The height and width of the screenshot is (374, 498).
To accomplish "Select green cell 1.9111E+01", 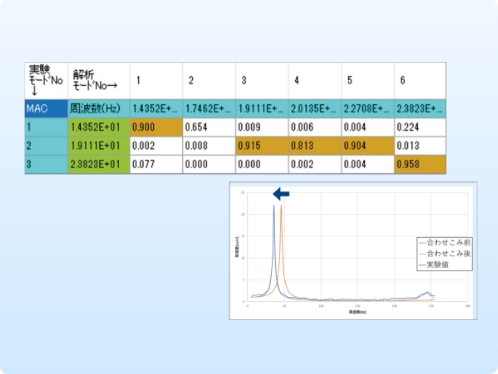I will point(99,146).
